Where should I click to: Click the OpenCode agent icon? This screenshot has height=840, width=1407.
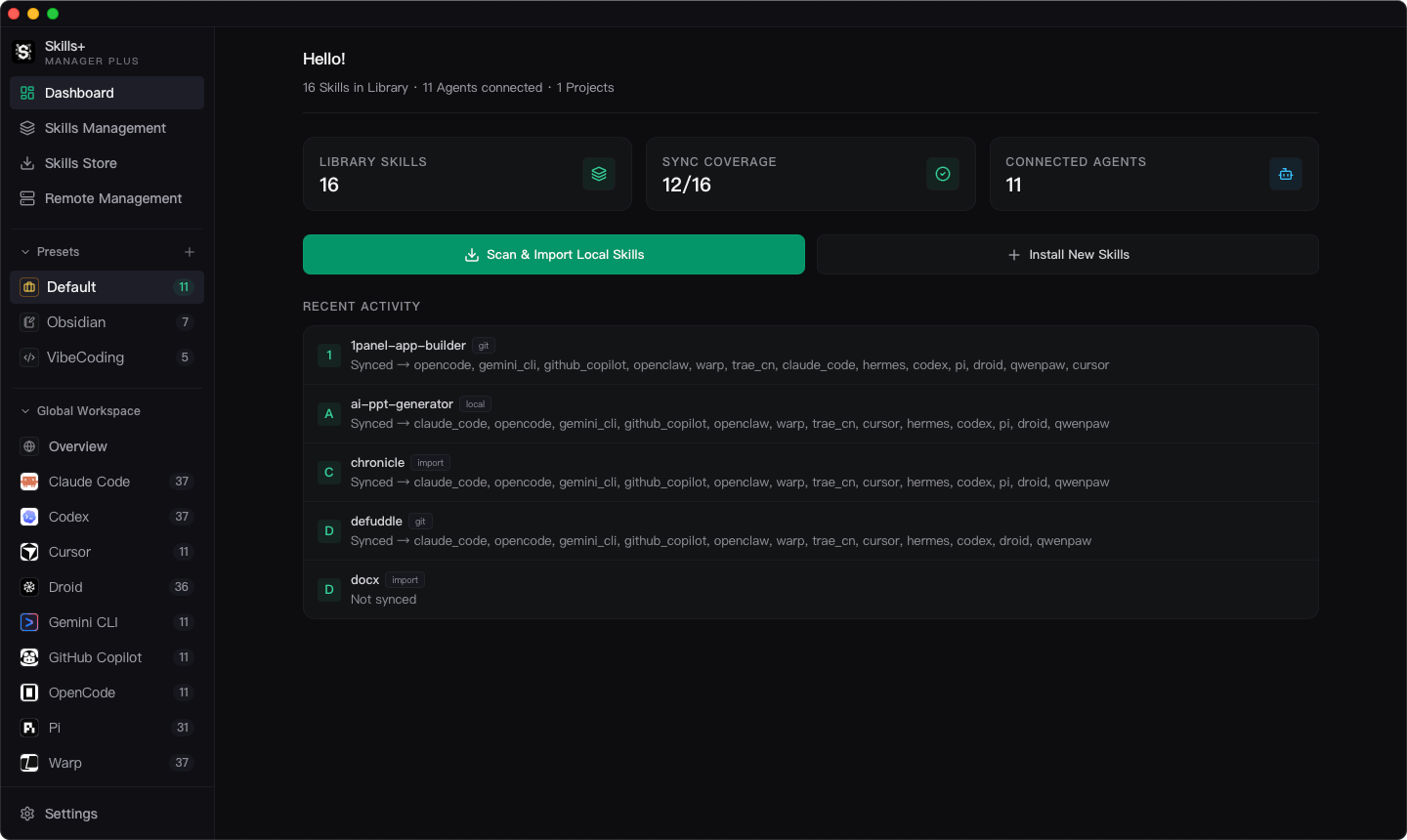pyautogui.click(x=29, y=693)
